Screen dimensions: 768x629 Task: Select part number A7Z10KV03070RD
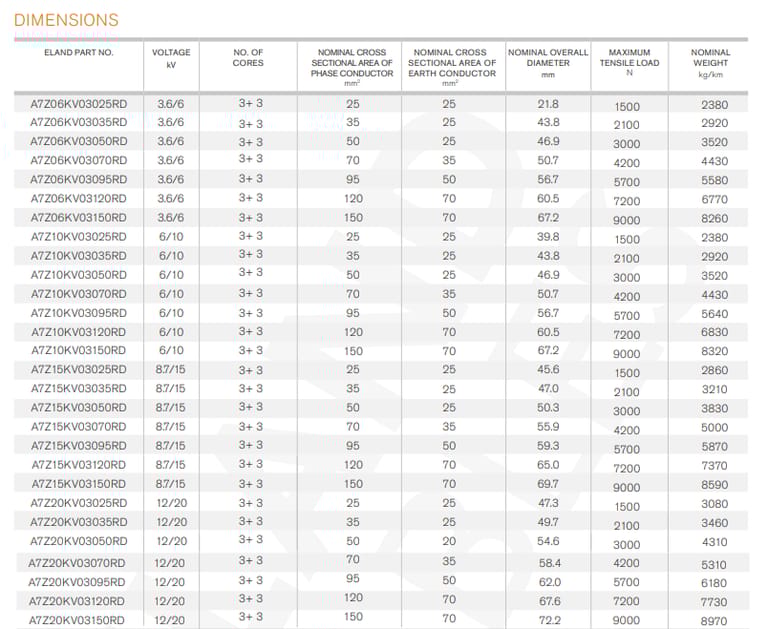point(79,294)
